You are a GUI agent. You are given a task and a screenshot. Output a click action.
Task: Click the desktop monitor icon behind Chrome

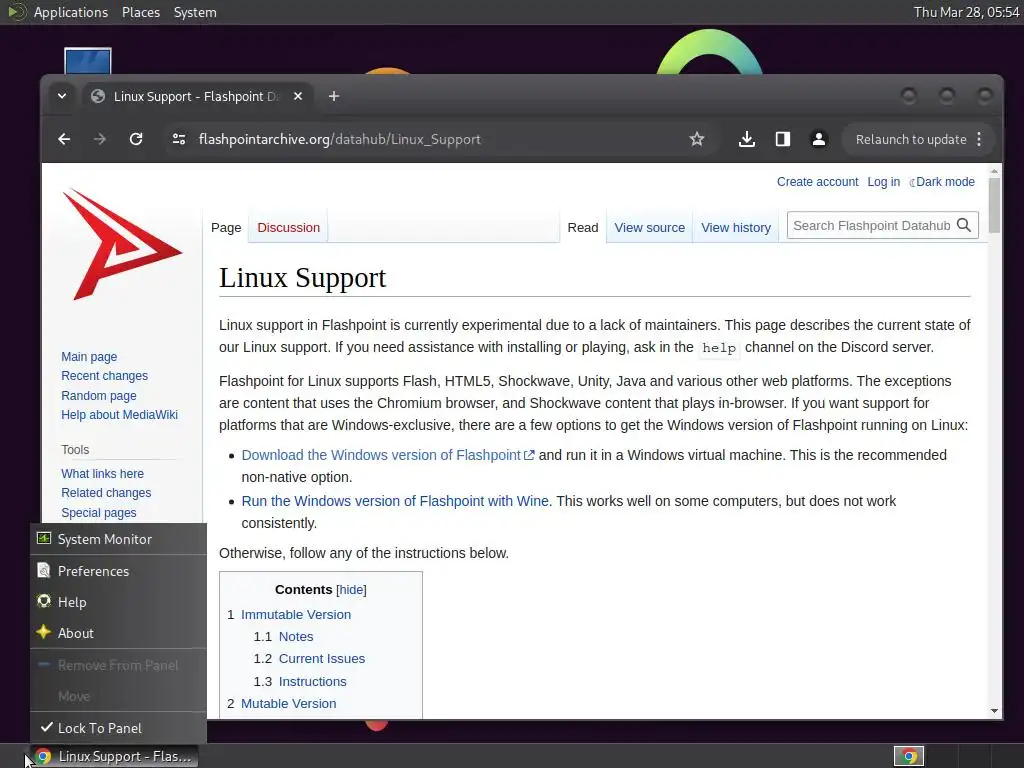[x=88, y=61]
